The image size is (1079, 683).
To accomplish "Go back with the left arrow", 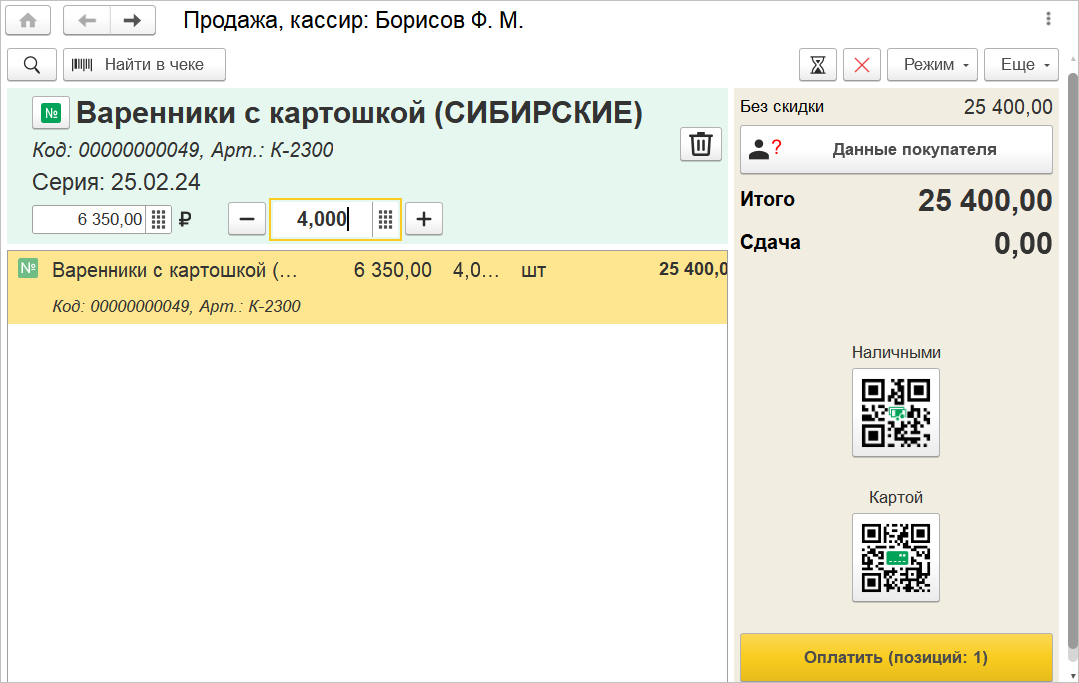I will tap(87, 20).
